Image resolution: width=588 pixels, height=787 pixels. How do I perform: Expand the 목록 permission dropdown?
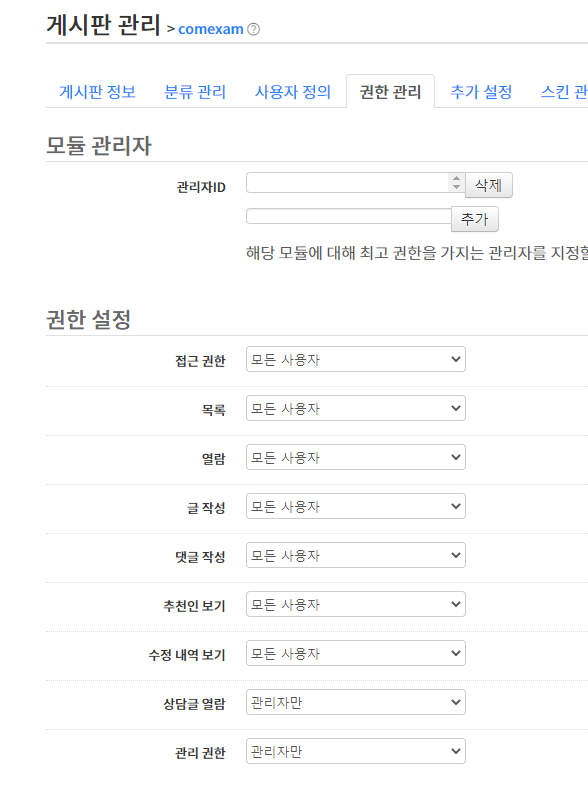point(356,409)
